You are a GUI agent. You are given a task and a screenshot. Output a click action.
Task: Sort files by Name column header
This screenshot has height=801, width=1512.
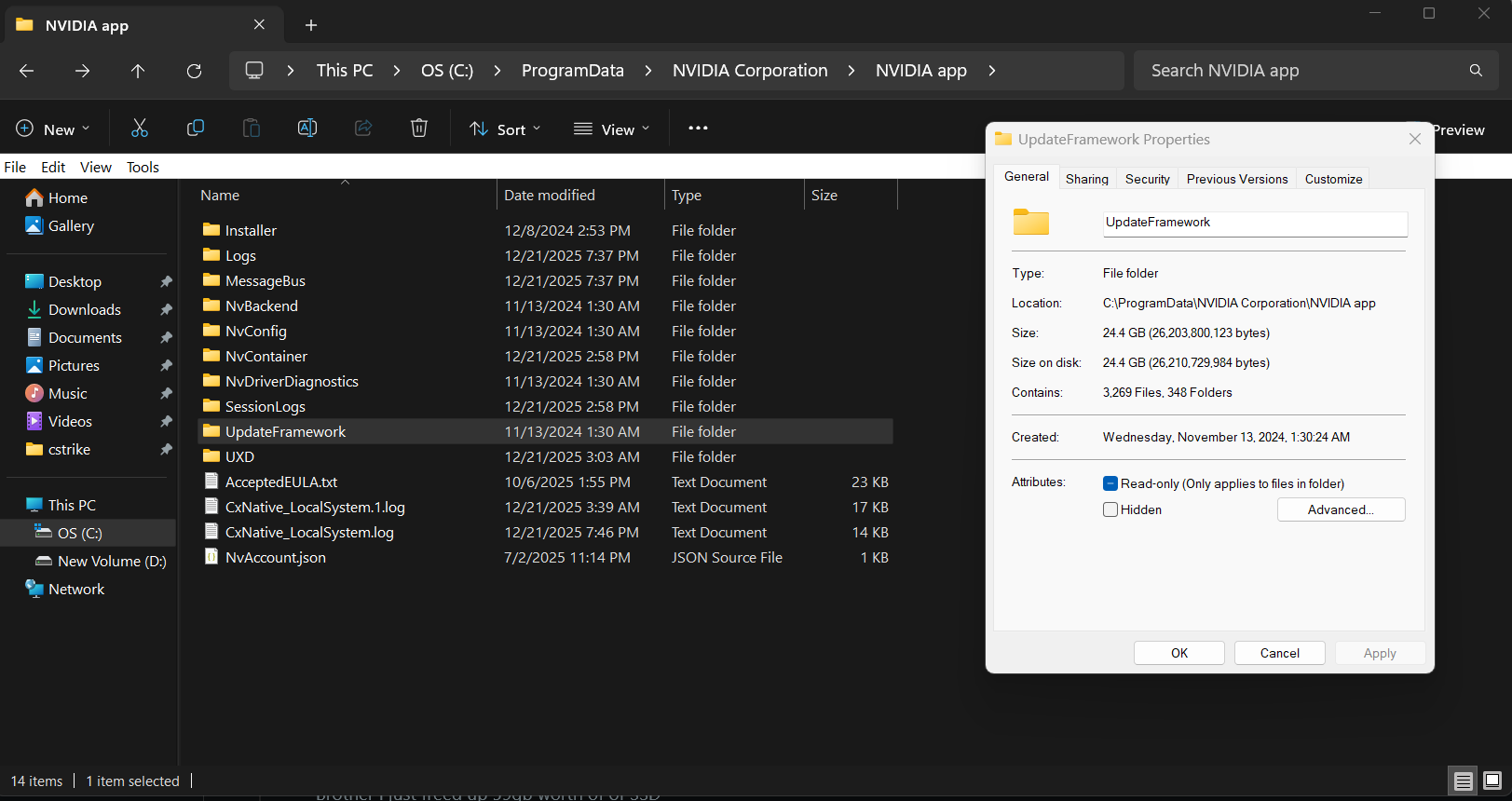[220, 196]
